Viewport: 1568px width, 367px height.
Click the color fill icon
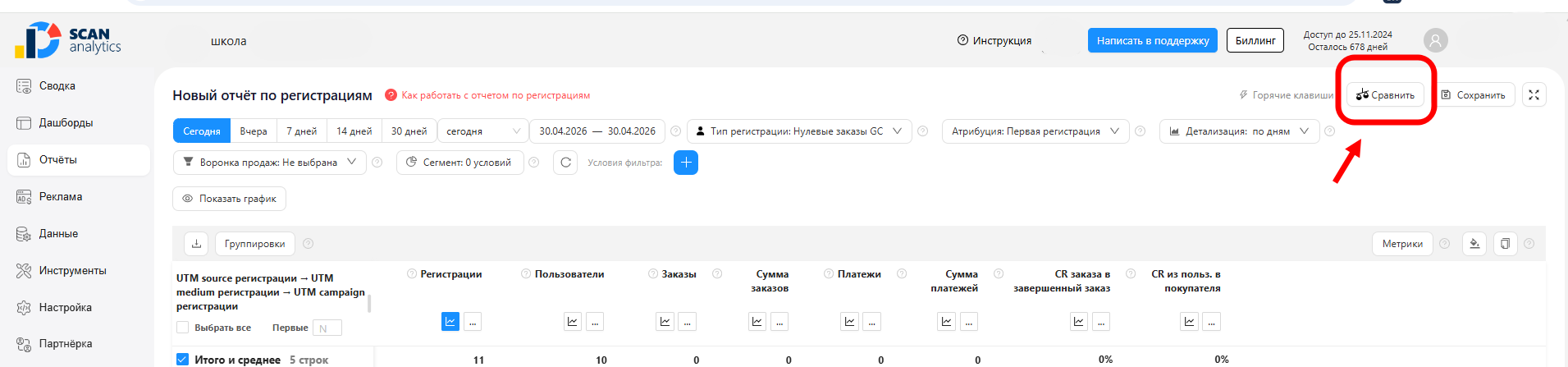click(x=1474, y=244)
